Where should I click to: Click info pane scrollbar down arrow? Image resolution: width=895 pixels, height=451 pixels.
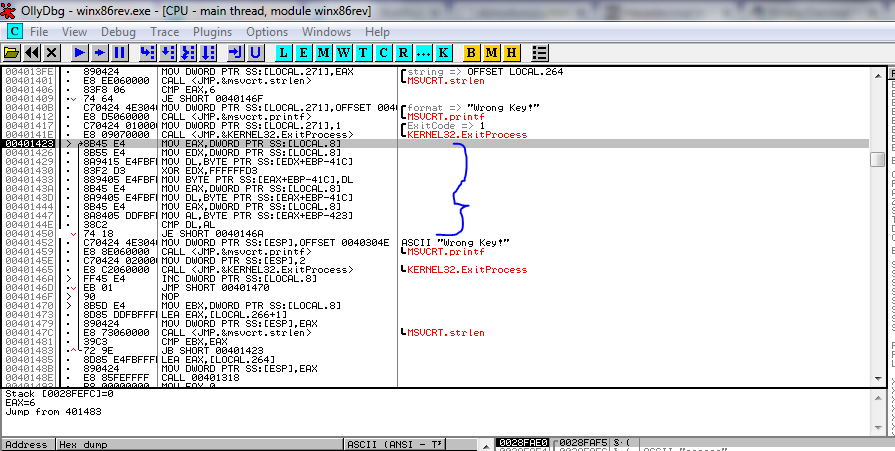[x=877, y=428]
